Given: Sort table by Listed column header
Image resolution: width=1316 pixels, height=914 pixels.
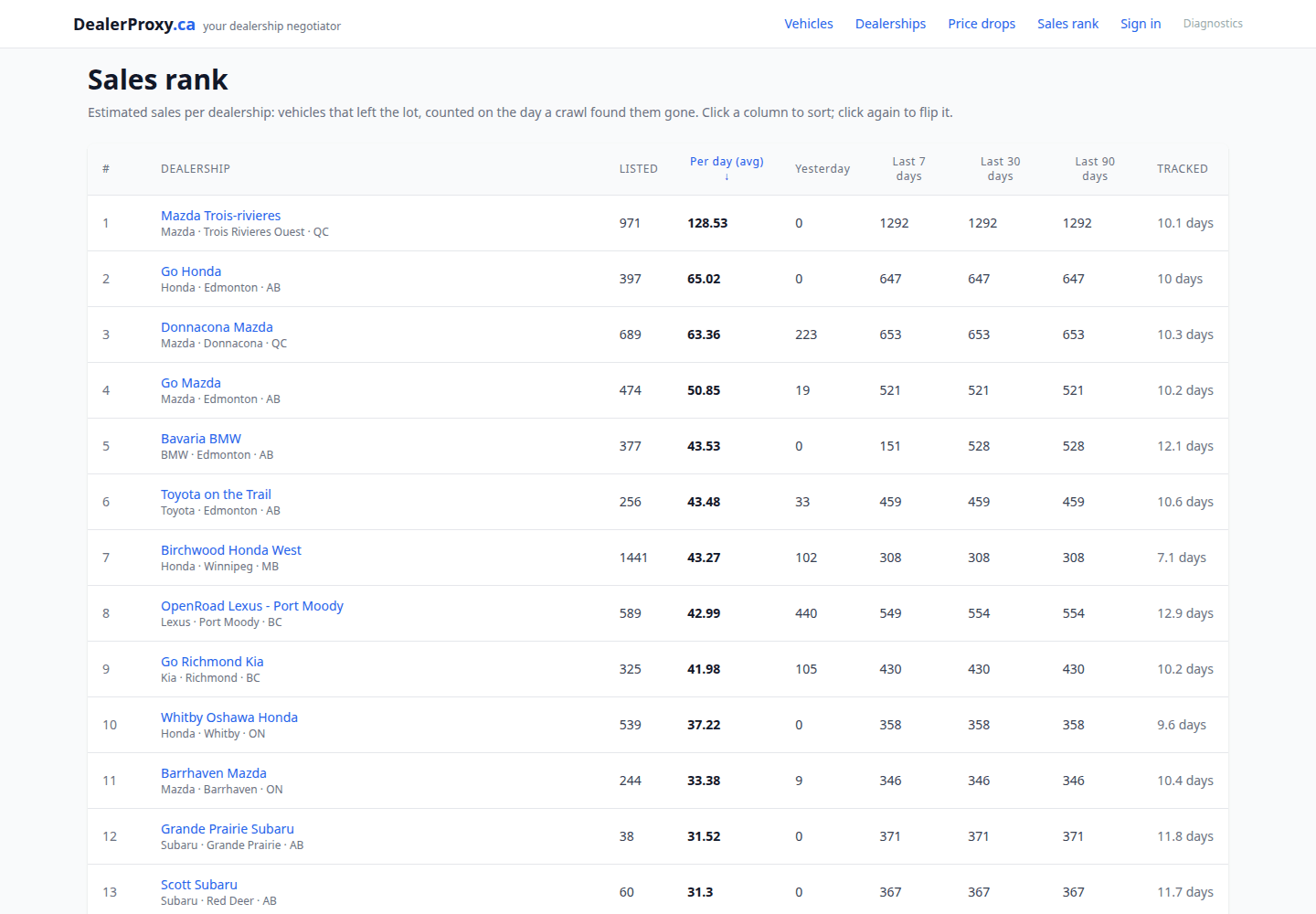Looking at the screenshot, I should click(x=638, y=169).
